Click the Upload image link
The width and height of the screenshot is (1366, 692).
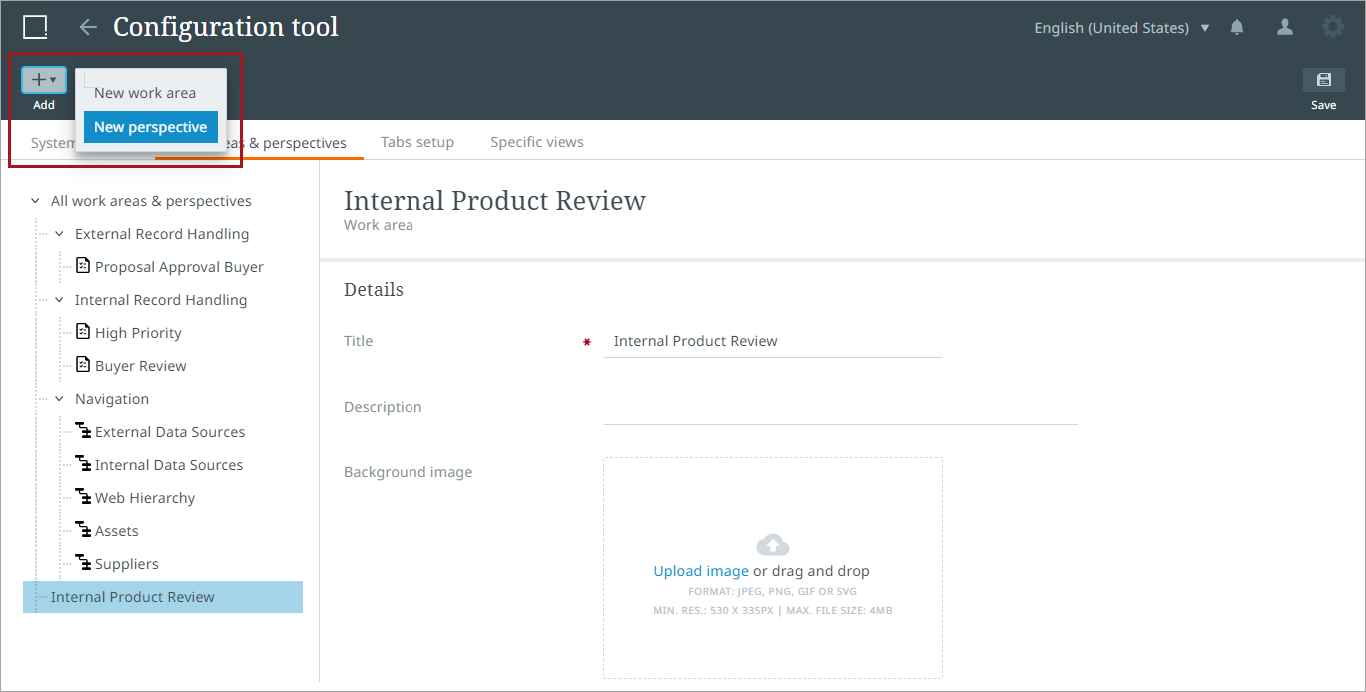point(700,571)
